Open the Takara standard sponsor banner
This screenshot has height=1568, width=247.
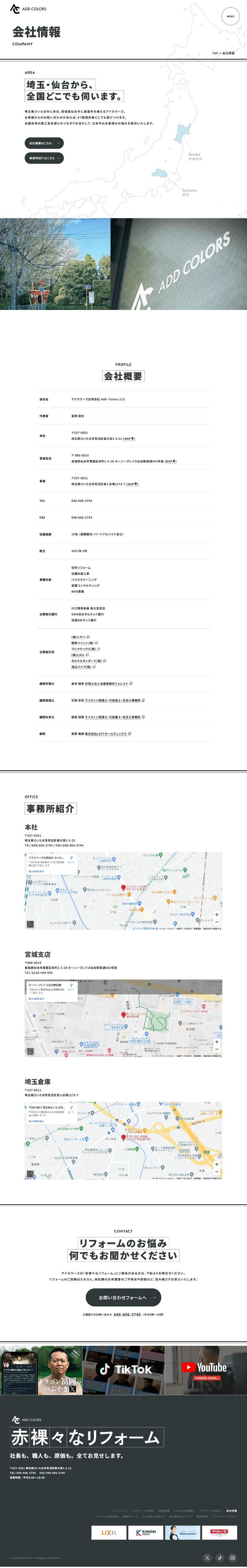click(x=182, y=1532)
